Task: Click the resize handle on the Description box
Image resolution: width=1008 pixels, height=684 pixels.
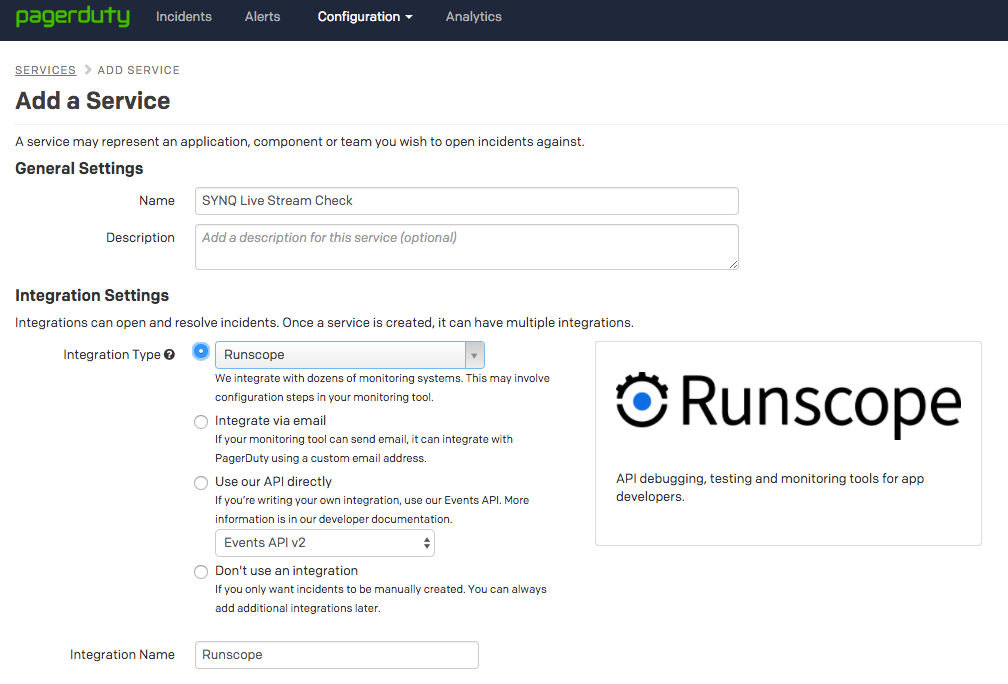Action: 735,264
